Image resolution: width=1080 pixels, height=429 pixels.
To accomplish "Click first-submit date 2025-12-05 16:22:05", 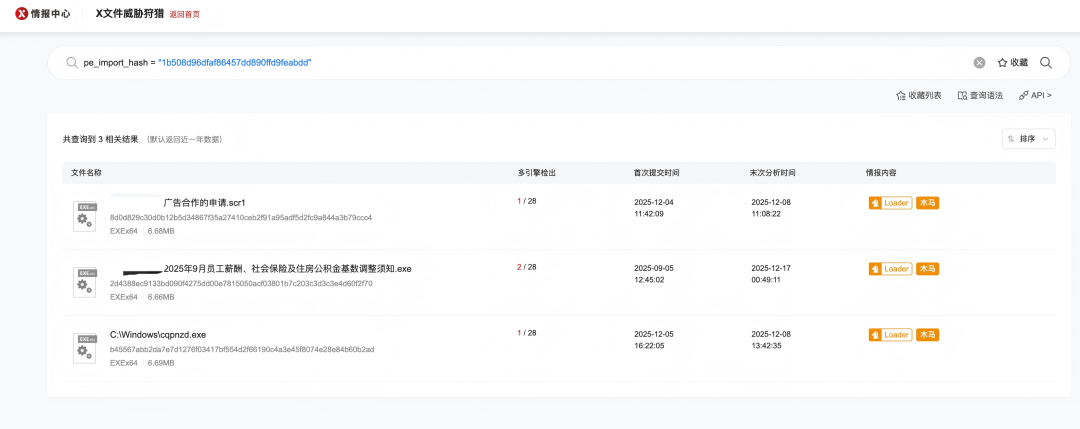I will point(654,340).
